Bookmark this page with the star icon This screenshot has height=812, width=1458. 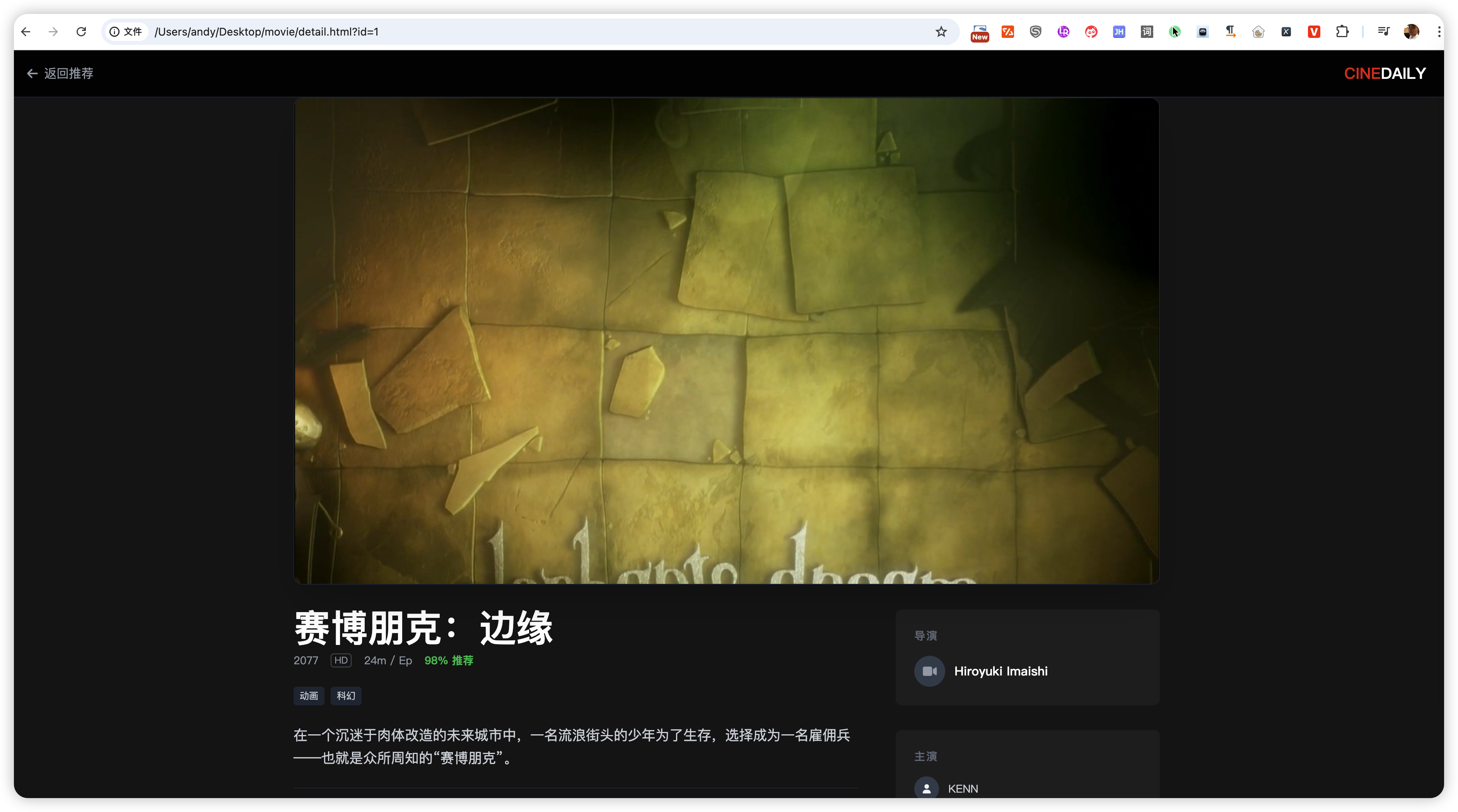click(x=941, y=32)
